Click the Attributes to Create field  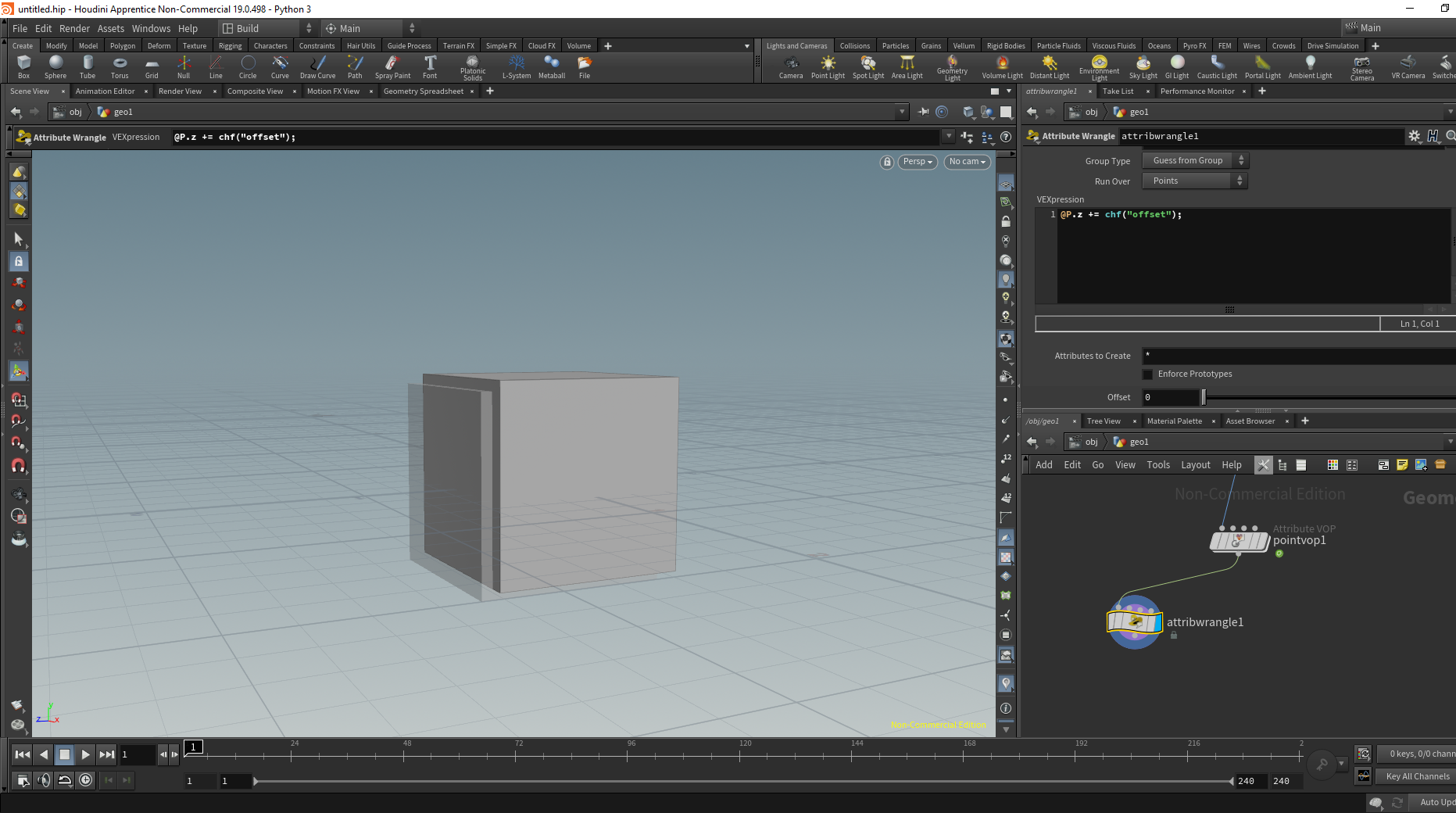[1297, 356]
